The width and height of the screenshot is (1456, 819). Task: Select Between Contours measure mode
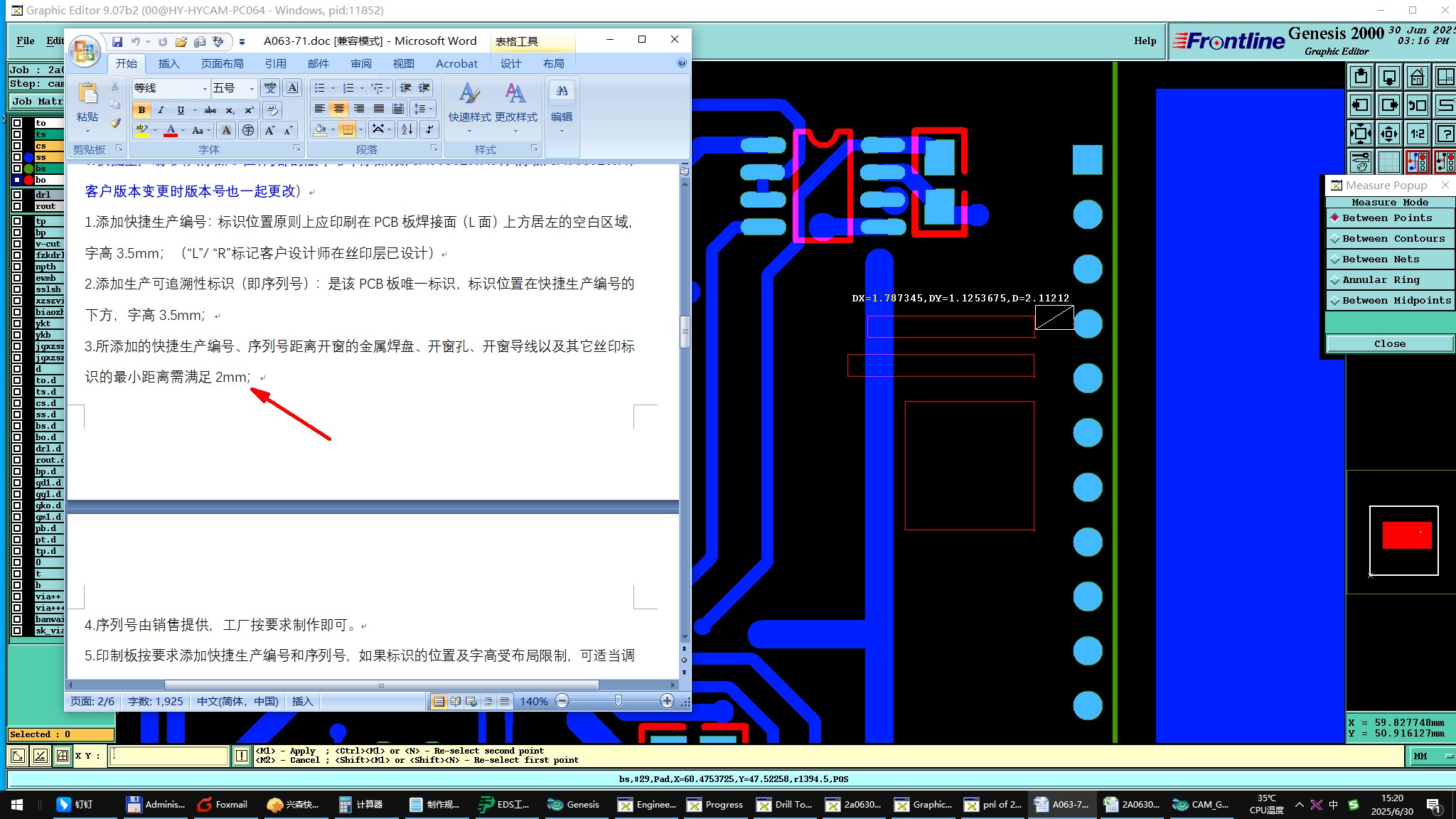pyautogui.click(x=1392, y=239)
